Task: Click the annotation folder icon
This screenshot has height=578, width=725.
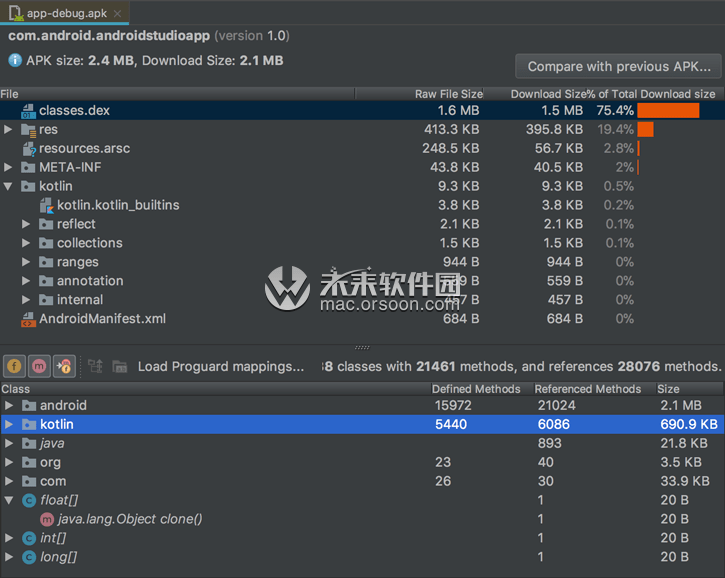Action: [x=46, y=281]
